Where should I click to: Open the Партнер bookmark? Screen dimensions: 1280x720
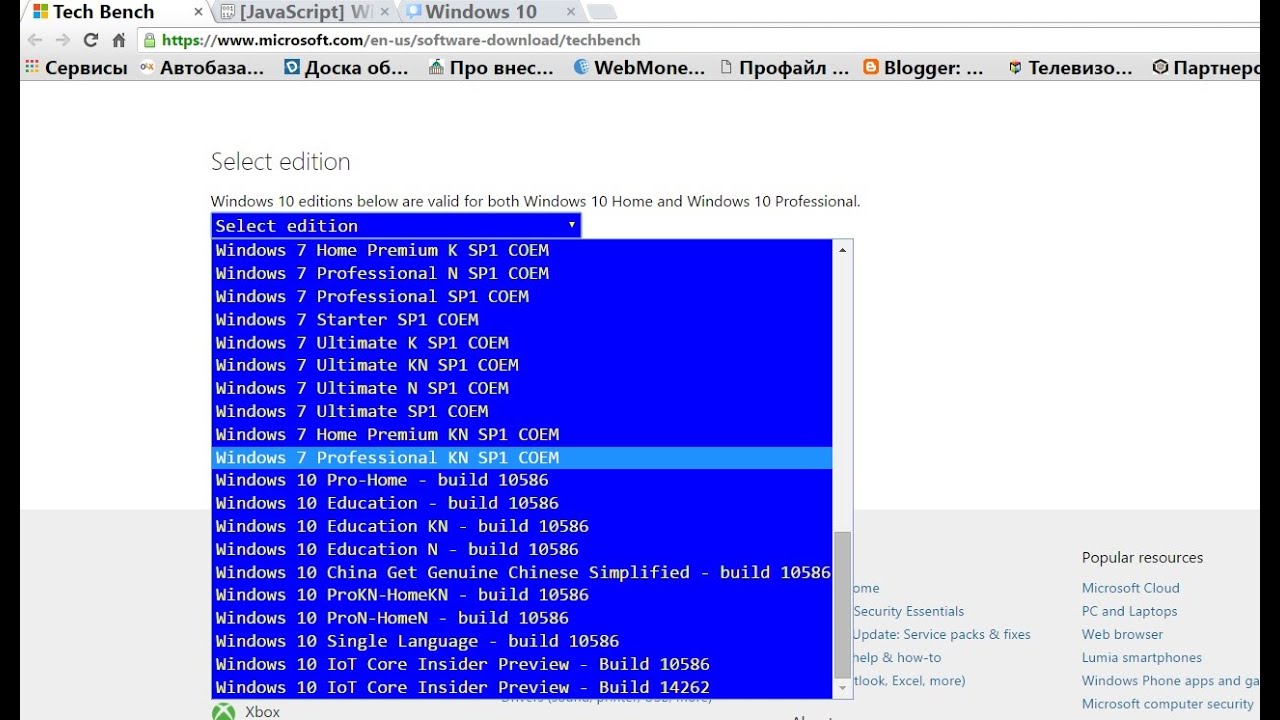(x=1206, y=68)
